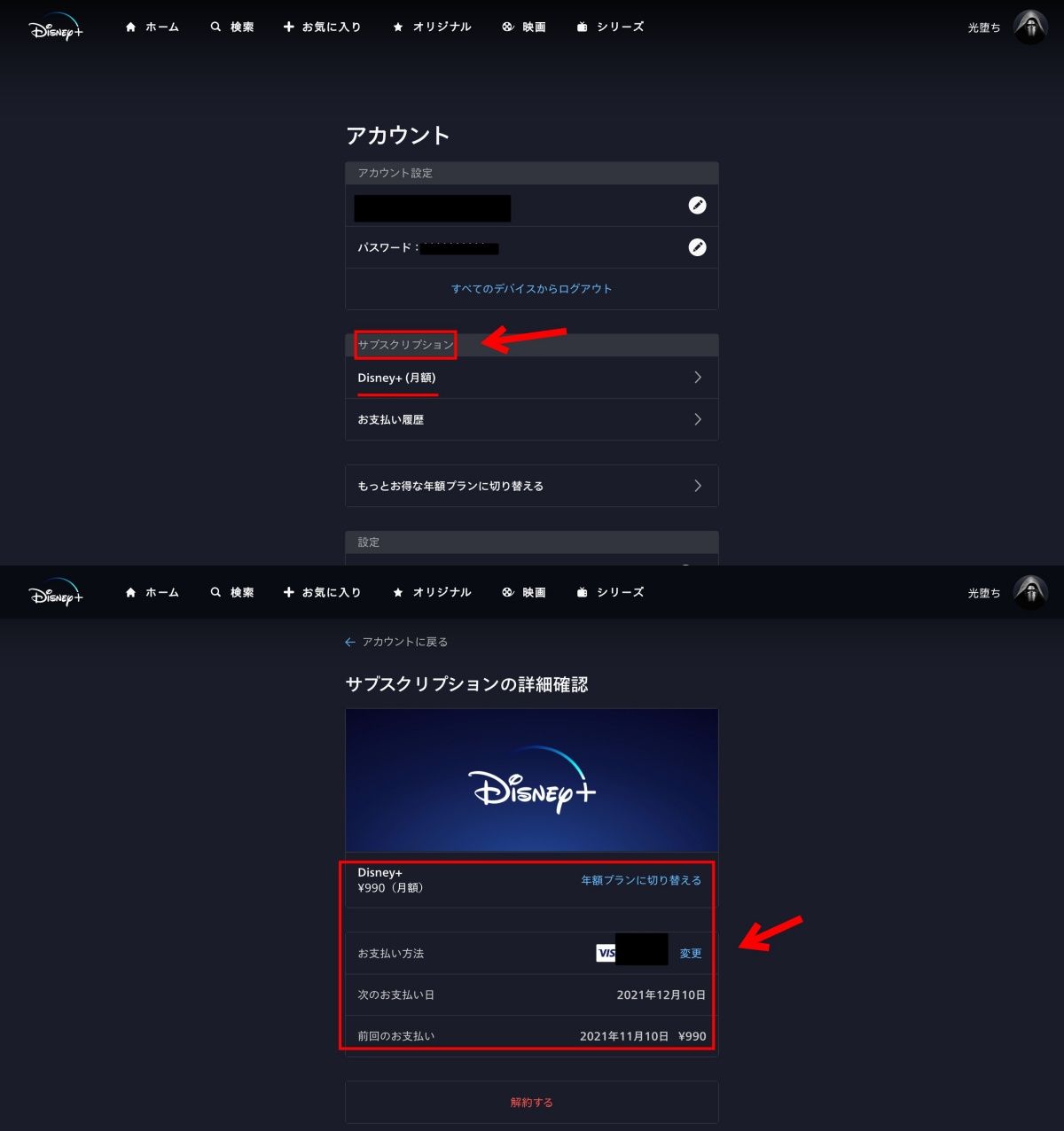The width and height of the screenshot is (1064, 1131).
Task: Expand the お支払い履歴 row chevron
Action: (698, 419)
